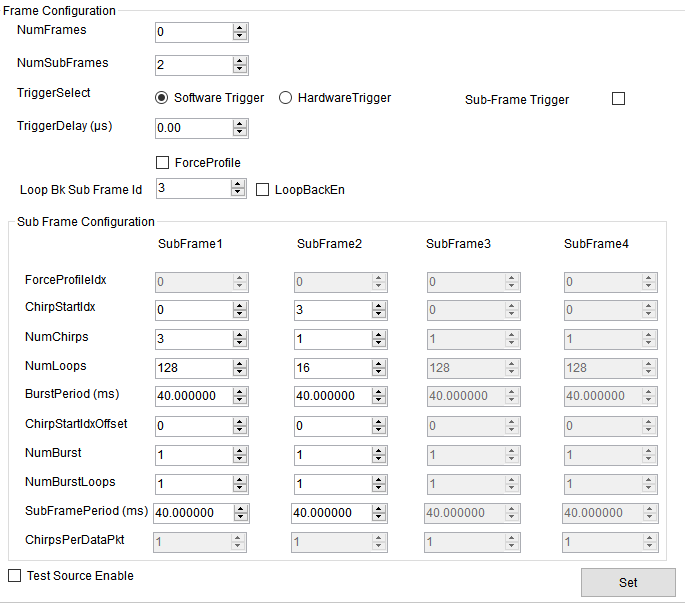The width and height of the screenshot is (685, 603).
Task: Enable the Sub-Frame Trigger checkbox
Action: pyautogui.click(x=618, y=99)
